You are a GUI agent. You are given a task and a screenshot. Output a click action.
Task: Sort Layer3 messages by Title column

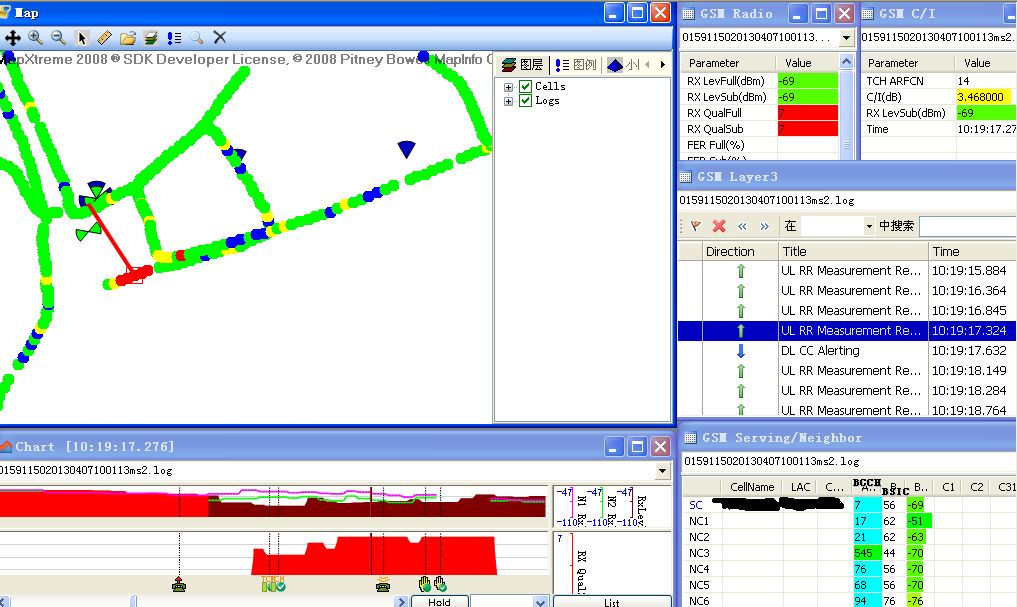[854, 252]
